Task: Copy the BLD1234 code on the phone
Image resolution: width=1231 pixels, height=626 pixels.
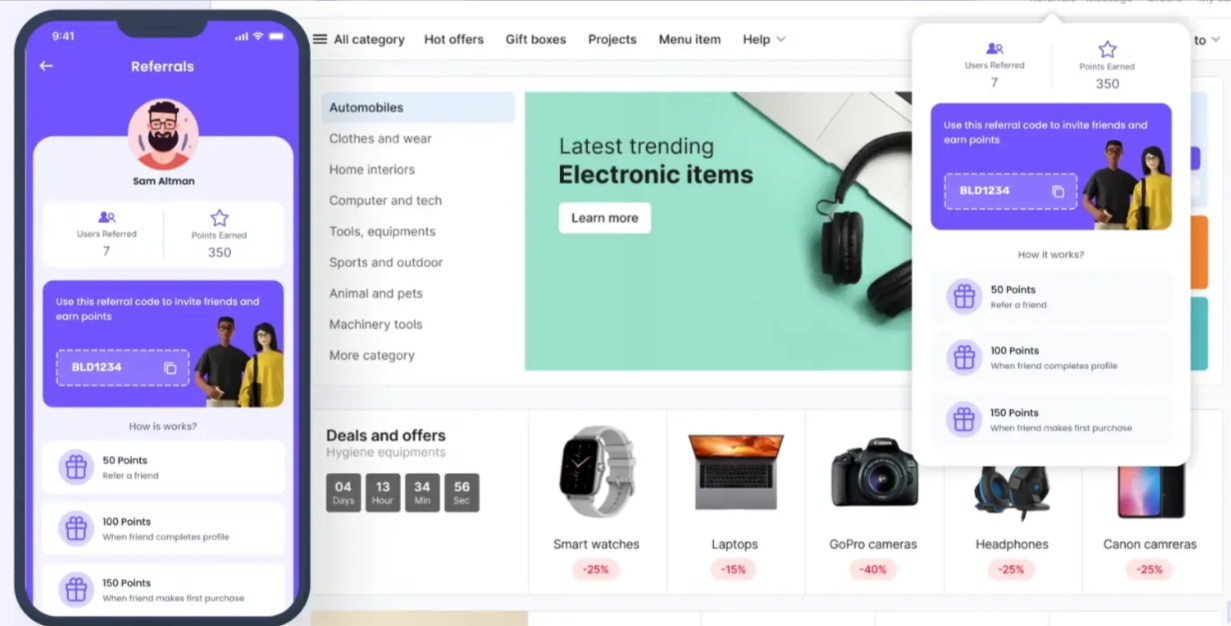Action: pyautogui.click(x=170, y=368)
